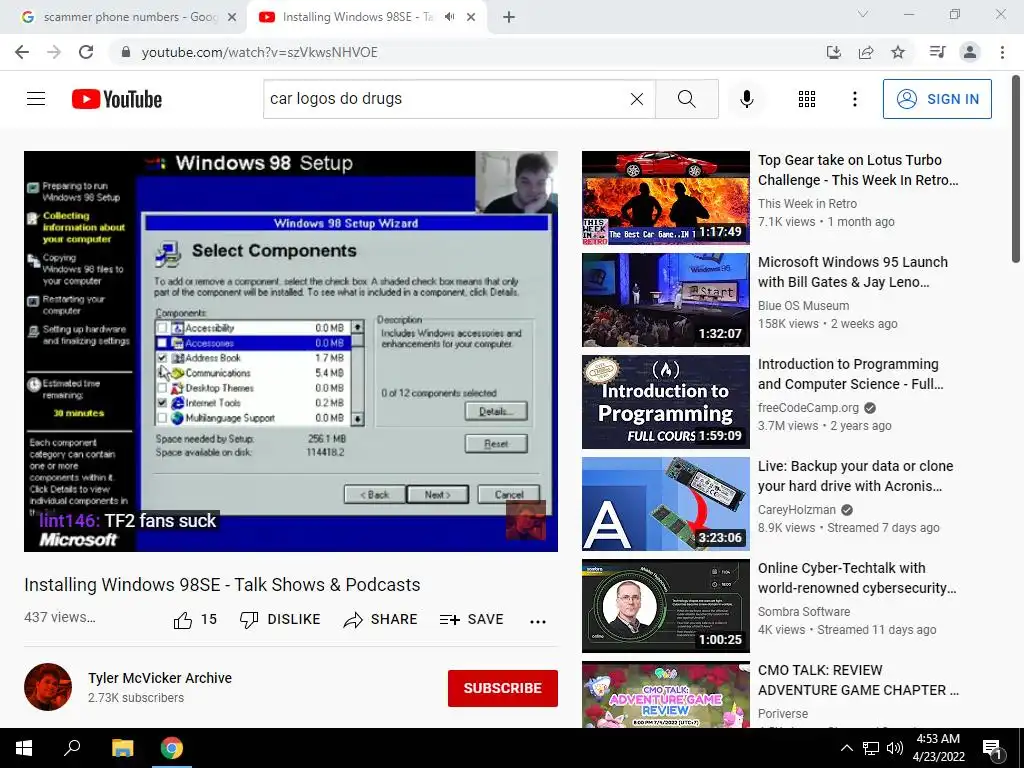Image resolution: width=1024 pixels, height=768 pixels.
Task: Open the notification center icon
Action: [992, 749]
